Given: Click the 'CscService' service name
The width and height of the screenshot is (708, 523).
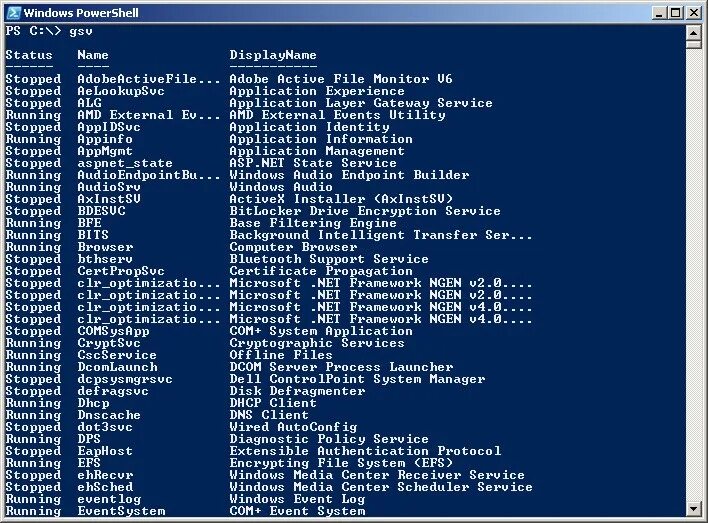Looking at the screenshot, I should click(117, 355).
